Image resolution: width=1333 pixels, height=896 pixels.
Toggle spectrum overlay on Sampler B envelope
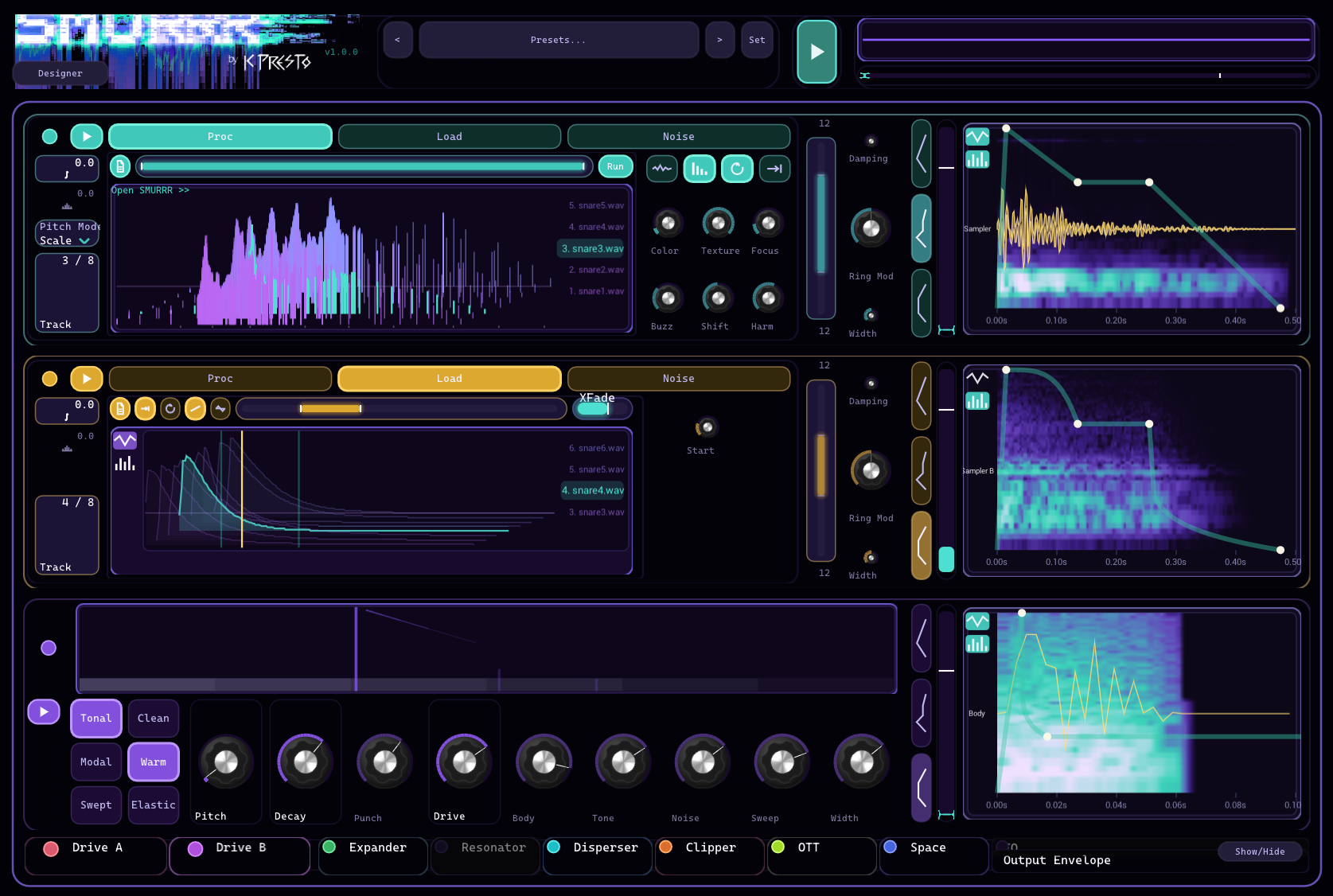point(977,401)
